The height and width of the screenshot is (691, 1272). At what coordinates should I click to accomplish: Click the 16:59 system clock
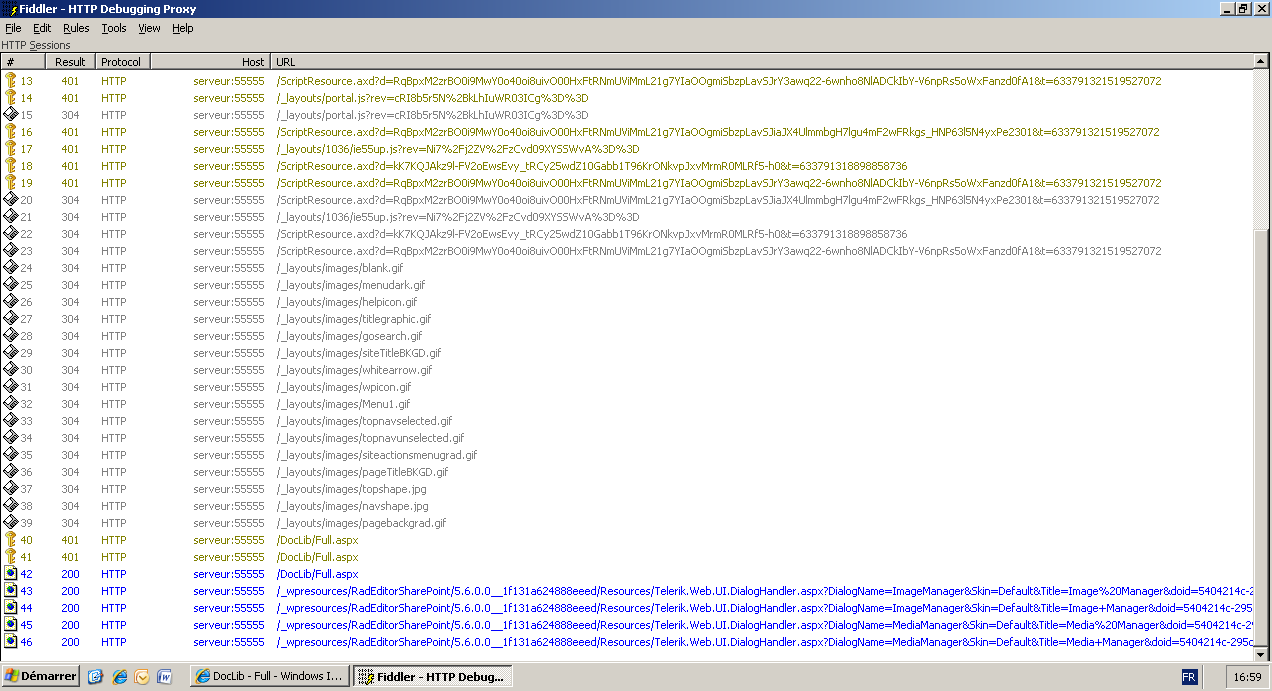(x=1247, y=677)
